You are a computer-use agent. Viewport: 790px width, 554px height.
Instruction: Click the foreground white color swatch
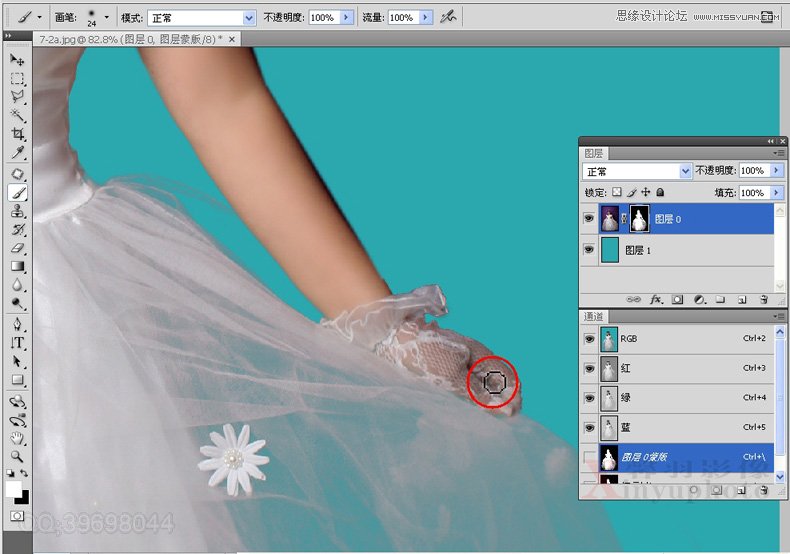[14, 488]
